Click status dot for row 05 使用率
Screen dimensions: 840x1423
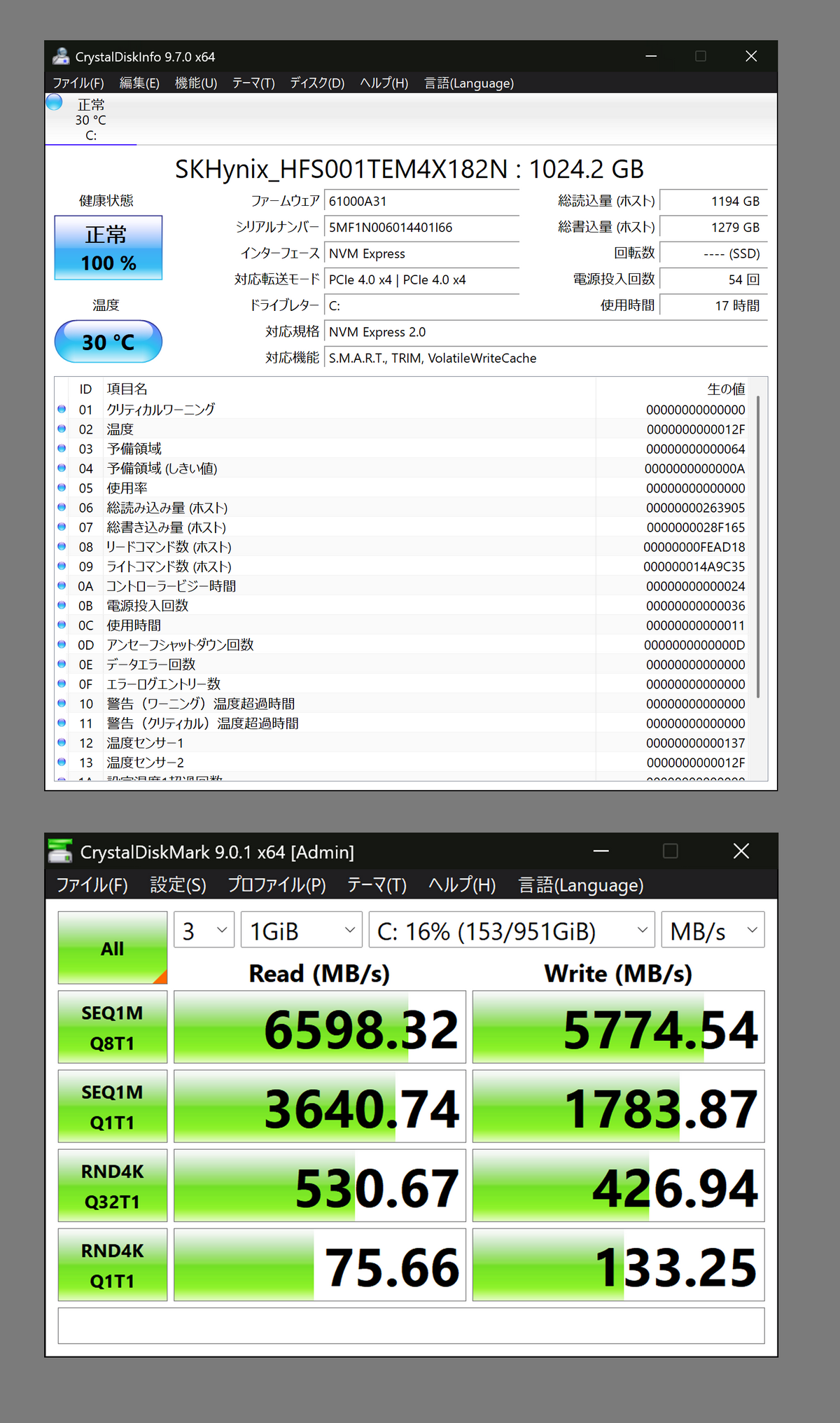tap(62, 487)
